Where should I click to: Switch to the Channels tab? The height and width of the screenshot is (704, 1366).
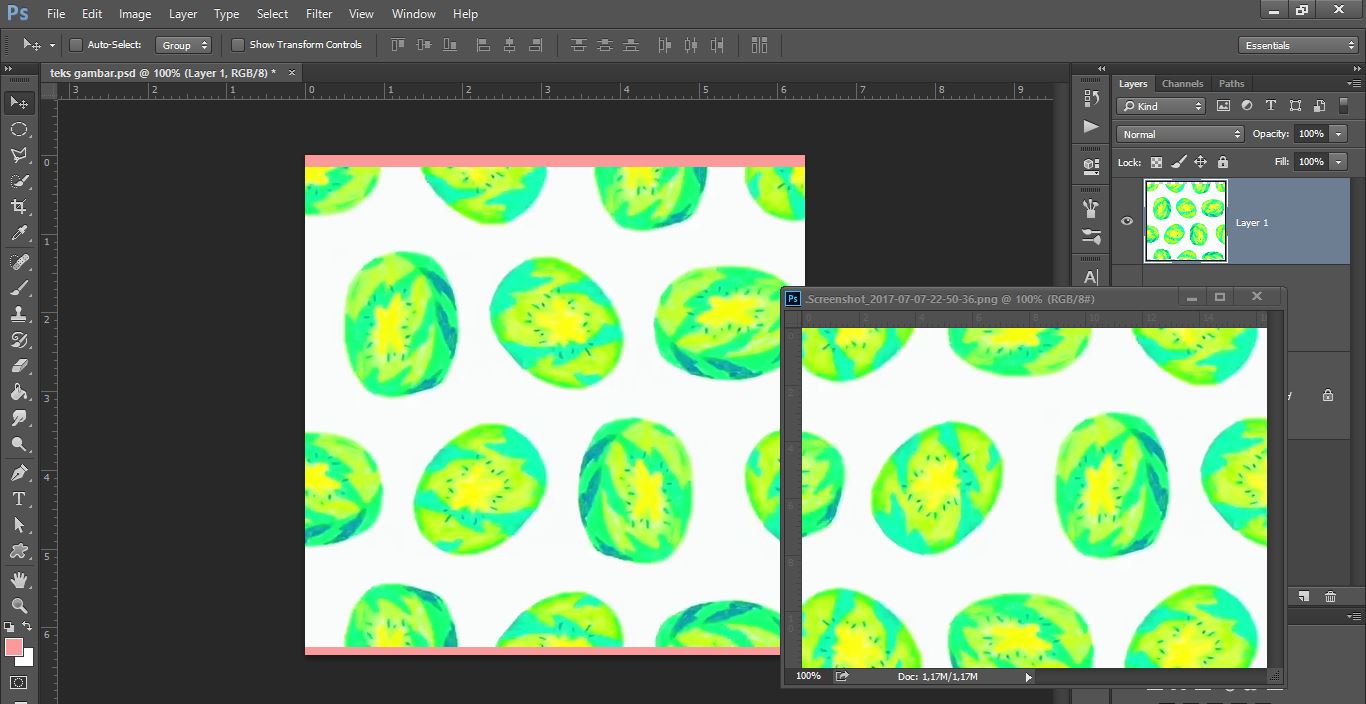(x=1182, y=83)
